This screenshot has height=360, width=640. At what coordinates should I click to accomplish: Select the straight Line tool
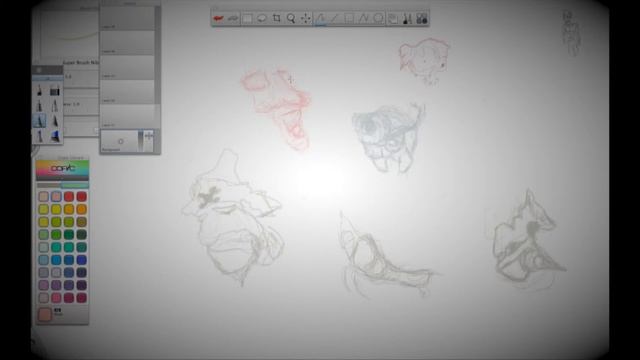click(x=335, y=18)
